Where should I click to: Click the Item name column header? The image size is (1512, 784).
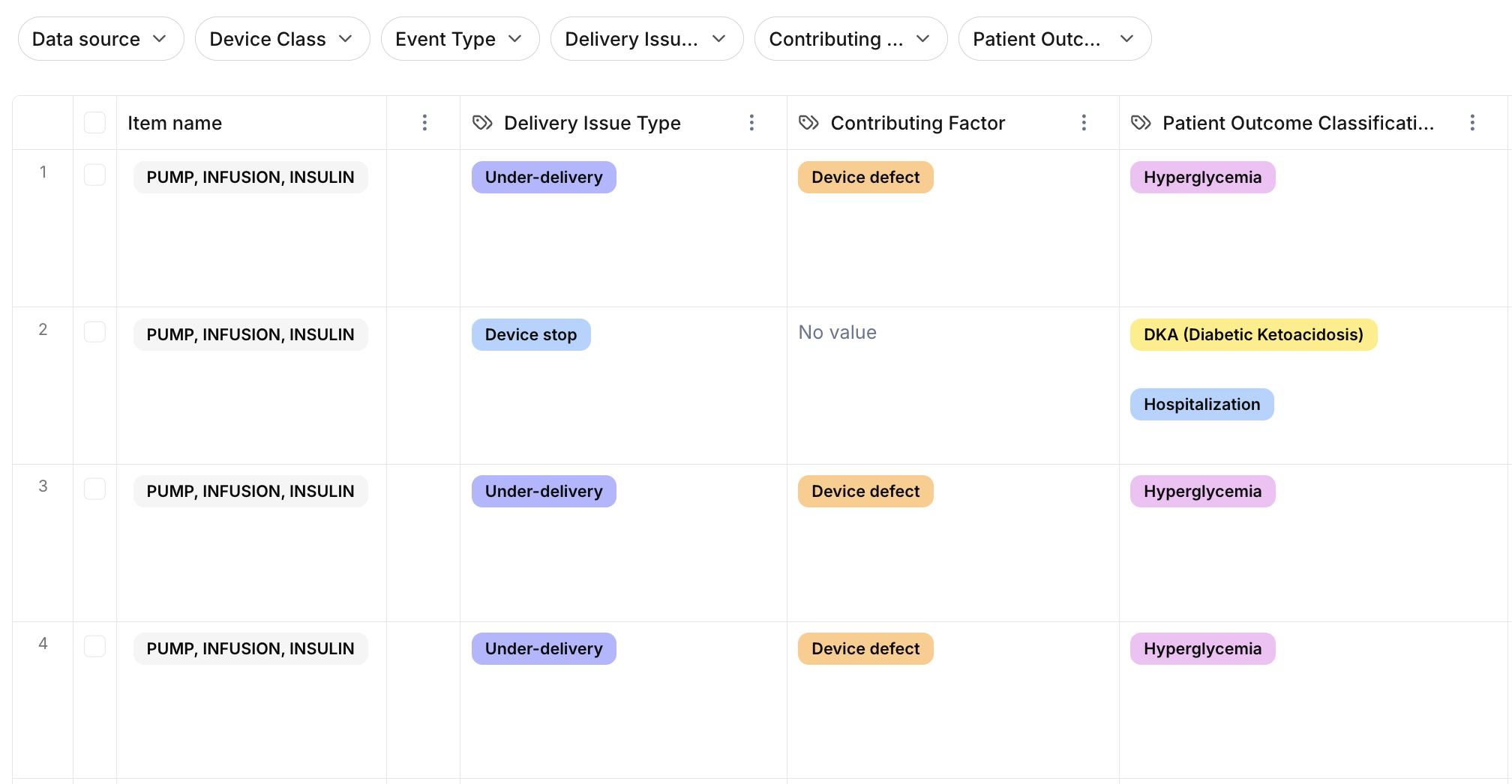(175, 123)
